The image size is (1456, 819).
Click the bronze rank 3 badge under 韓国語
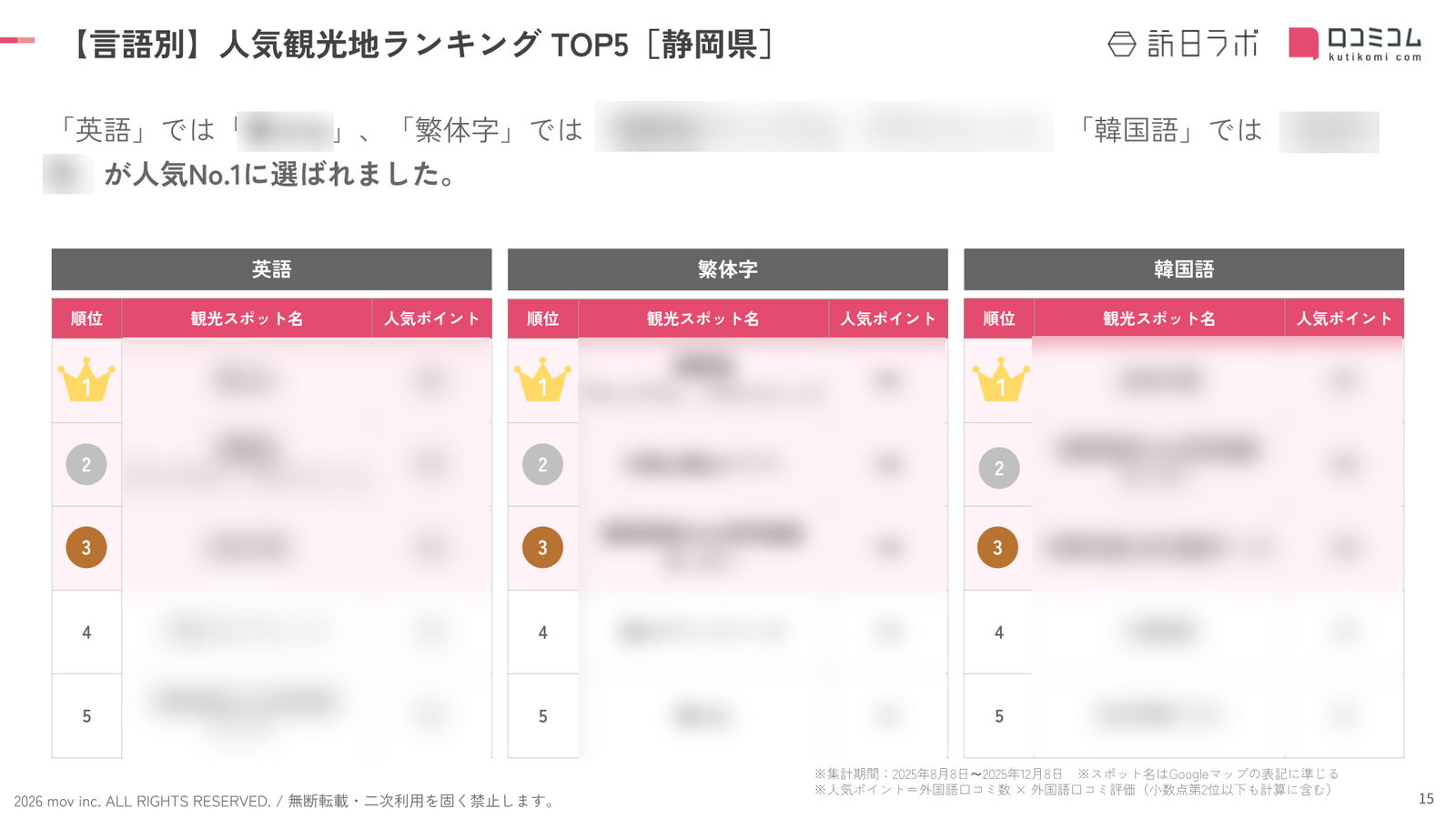[997, 548]
